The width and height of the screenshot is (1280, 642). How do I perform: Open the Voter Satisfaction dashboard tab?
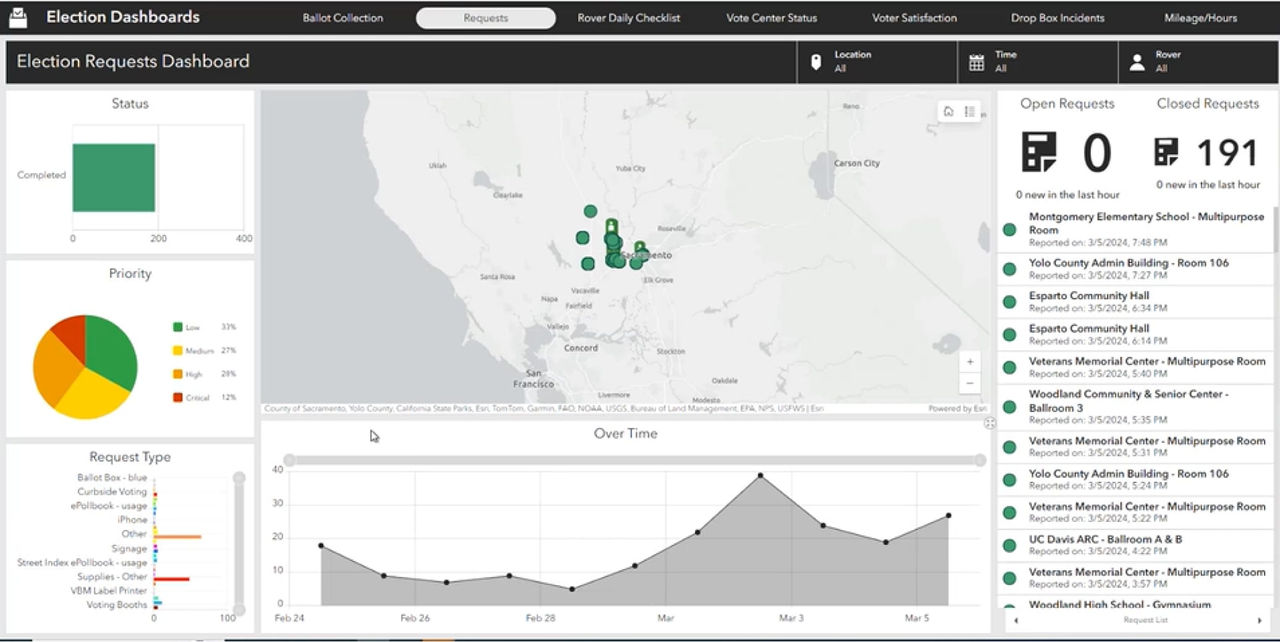[913, 17]
